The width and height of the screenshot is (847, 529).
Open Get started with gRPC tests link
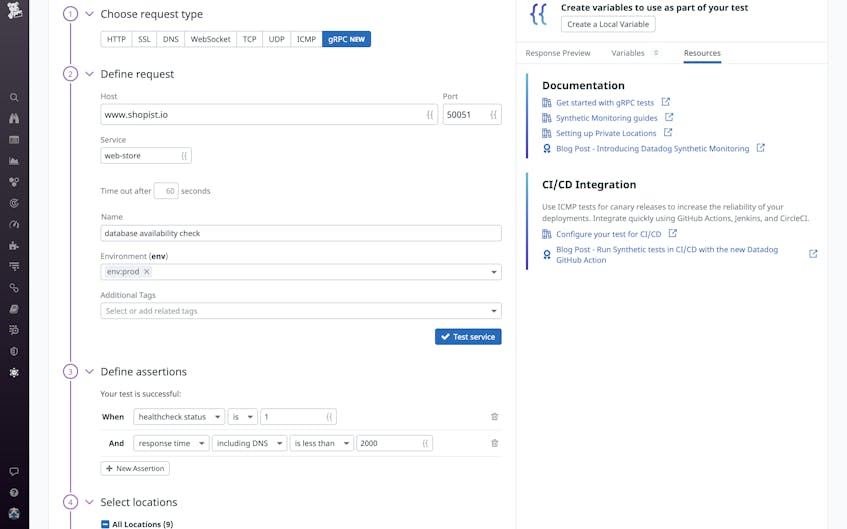(x=605, y=103)
